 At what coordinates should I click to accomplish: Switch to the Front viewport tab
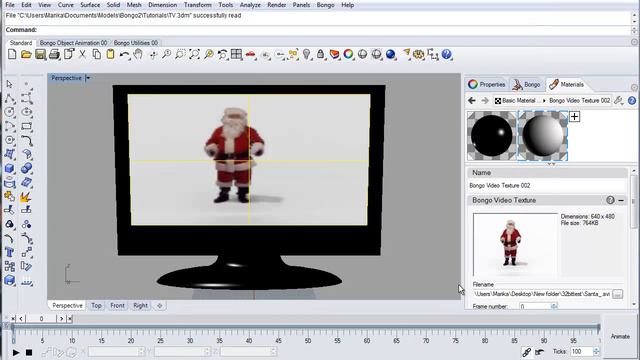tap(117, 305)
